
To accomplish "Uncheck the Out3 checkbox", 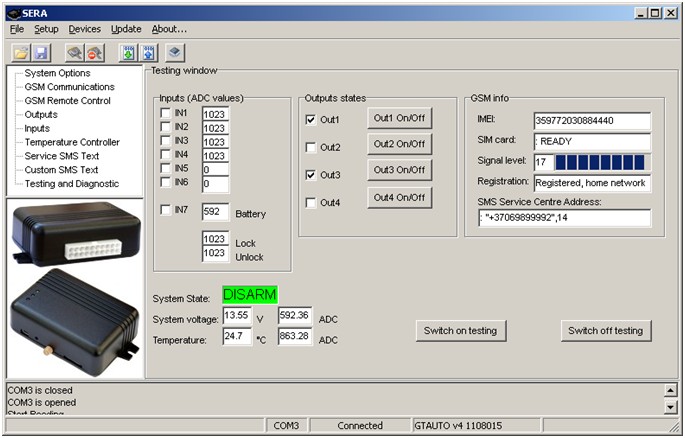I will [x=311, y=175].
